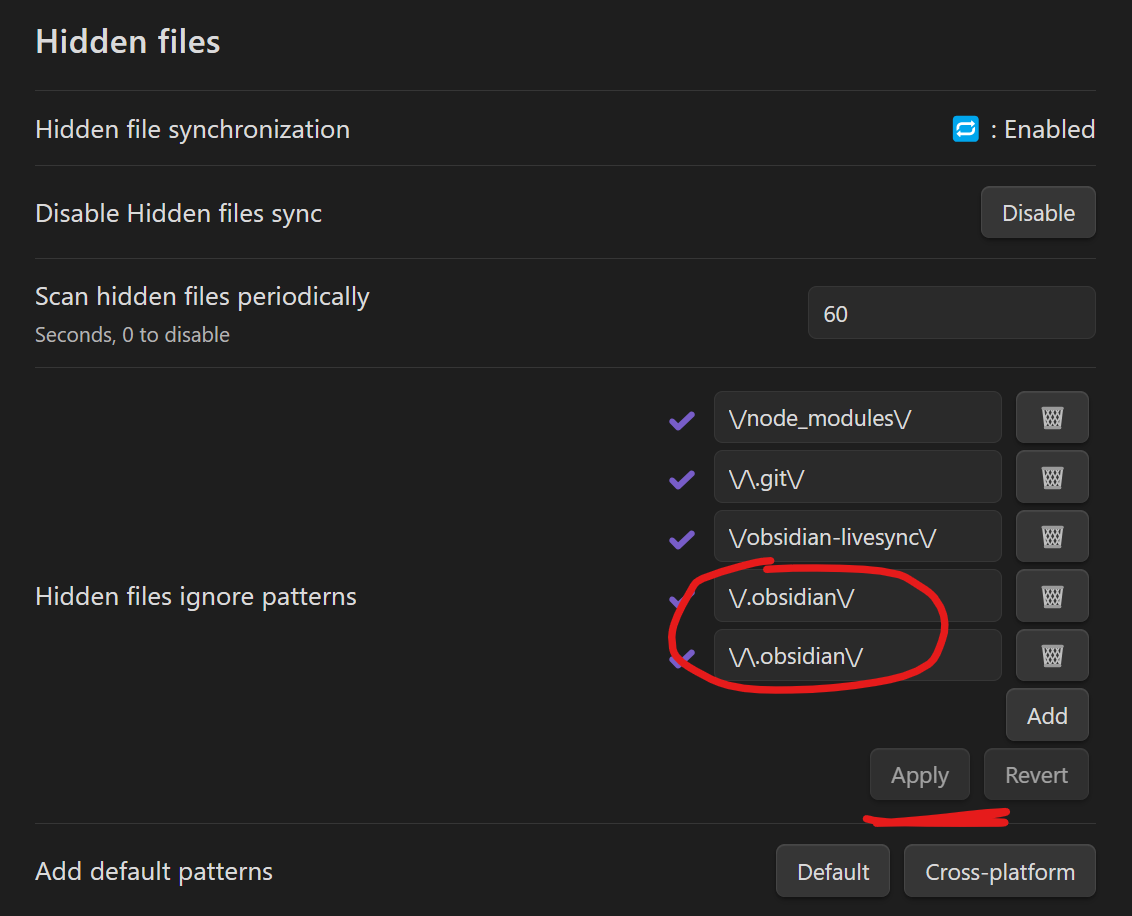Screen dimensions: 1132x916
Task: Click the checkmark beside \/\.git\/ pattern
Action: click(682, 481)
